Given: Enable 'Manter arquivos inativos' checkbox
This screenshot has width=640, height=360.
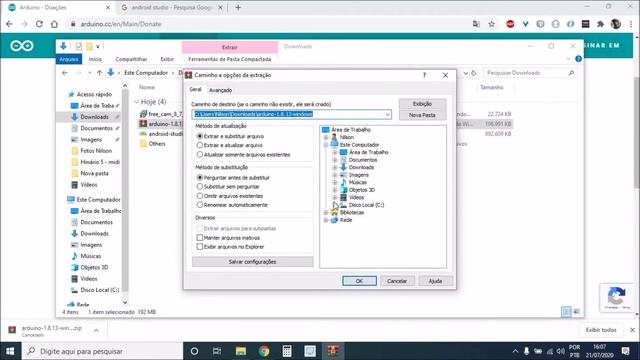Looking at the screenshot, I should [200, 238].
